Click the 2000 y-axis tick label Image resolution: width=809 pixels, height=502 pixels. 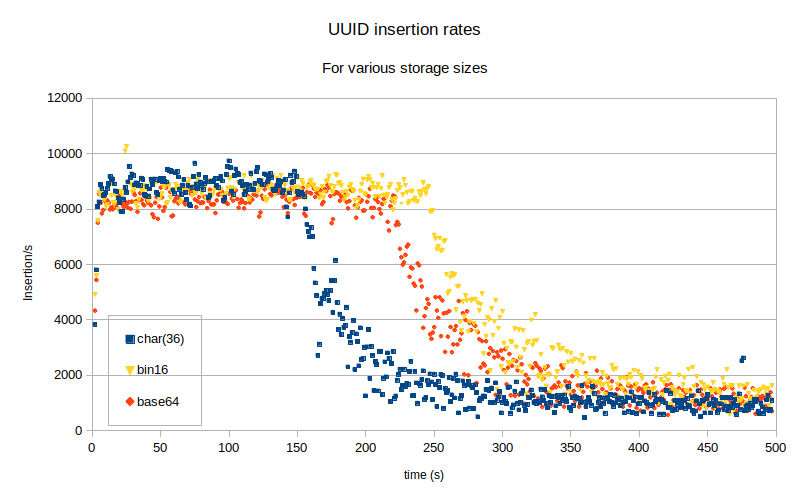(68, 376)
